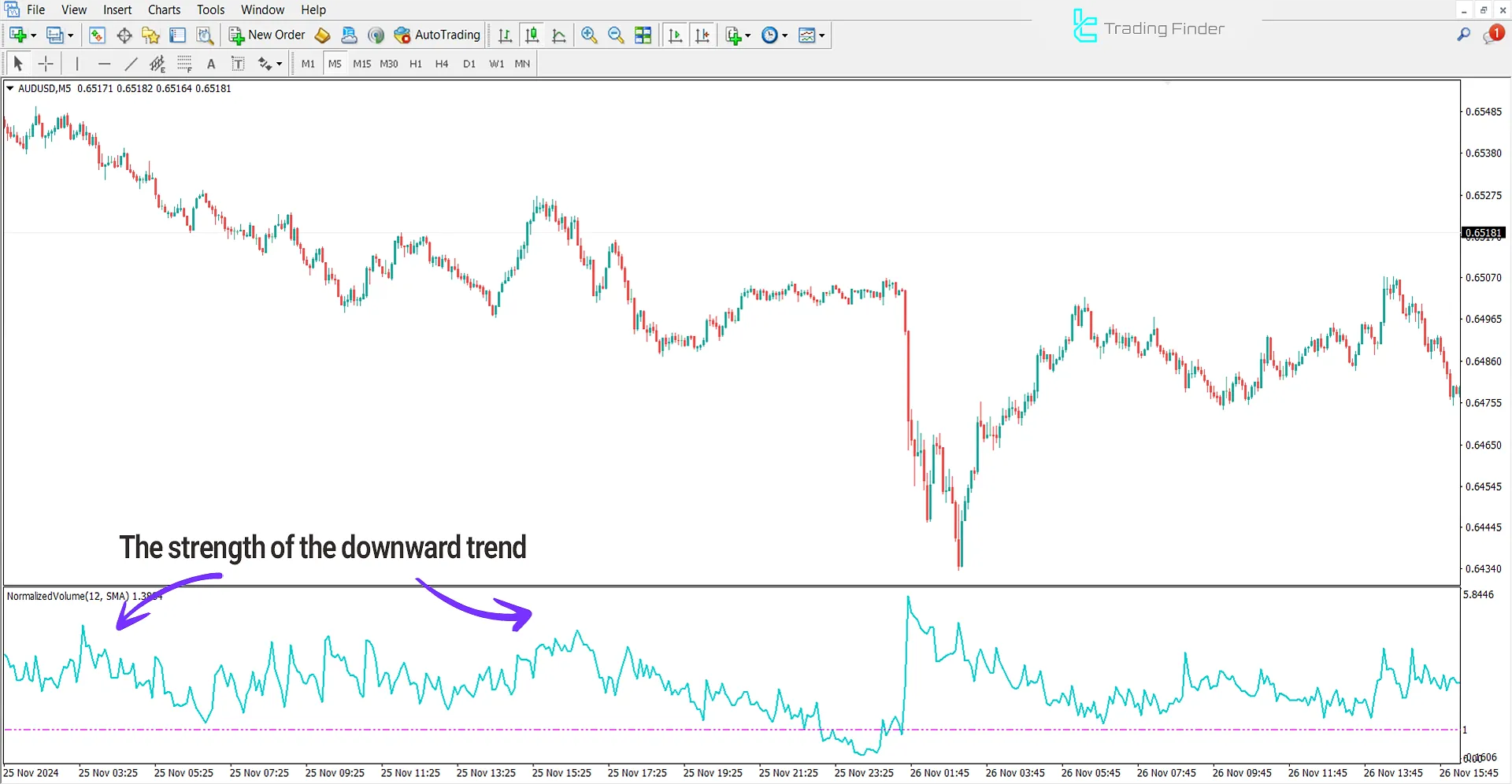Expand the chart periods dropdown
Screen dimensions: 1512x784
point(784,35)
